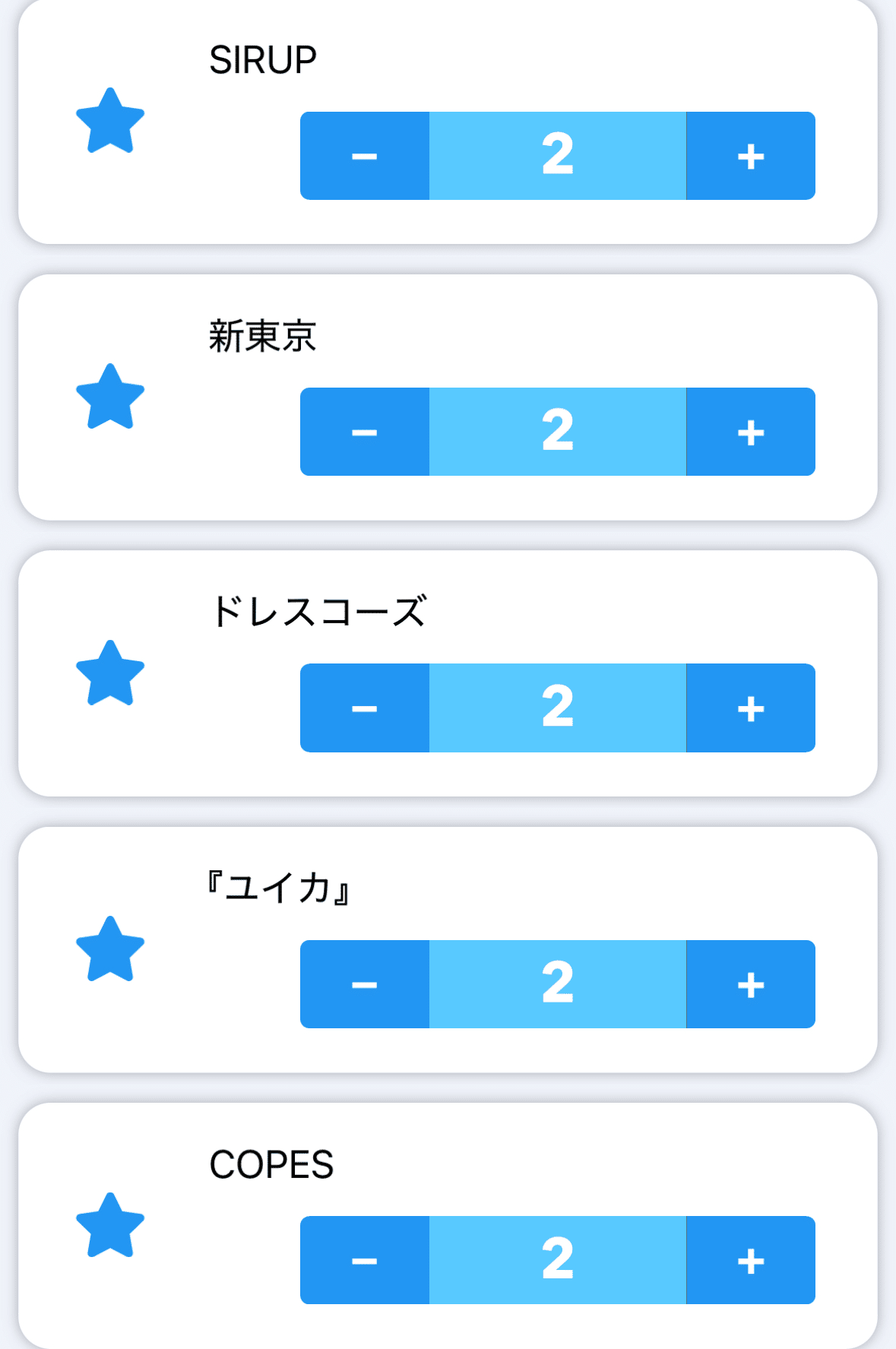Screen dimensions: 896x1349
Task: Raise the COPES value using plus
Action: pyautogui.click(x=751, y=1260)
